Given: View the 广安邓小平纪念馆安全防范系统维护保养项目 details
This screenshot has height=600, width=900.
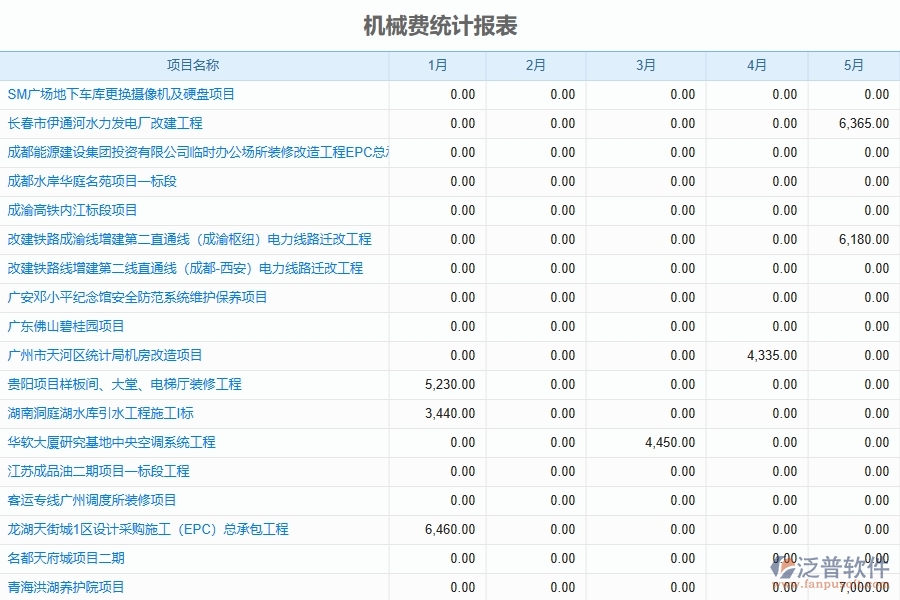Looking at the screenshot, I should pos(125,297).
